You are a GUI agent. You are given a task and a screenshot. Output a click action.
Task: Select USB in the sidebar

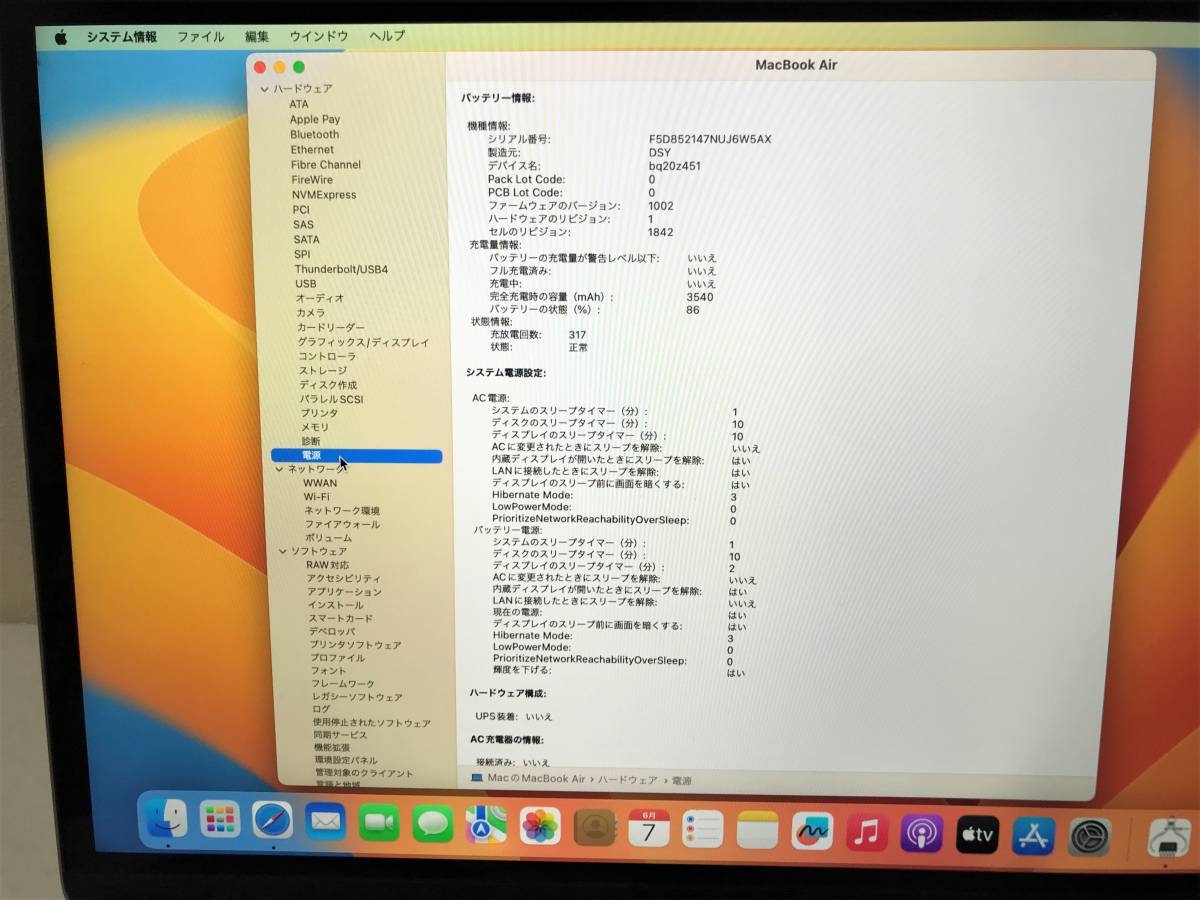coord(305,284)
